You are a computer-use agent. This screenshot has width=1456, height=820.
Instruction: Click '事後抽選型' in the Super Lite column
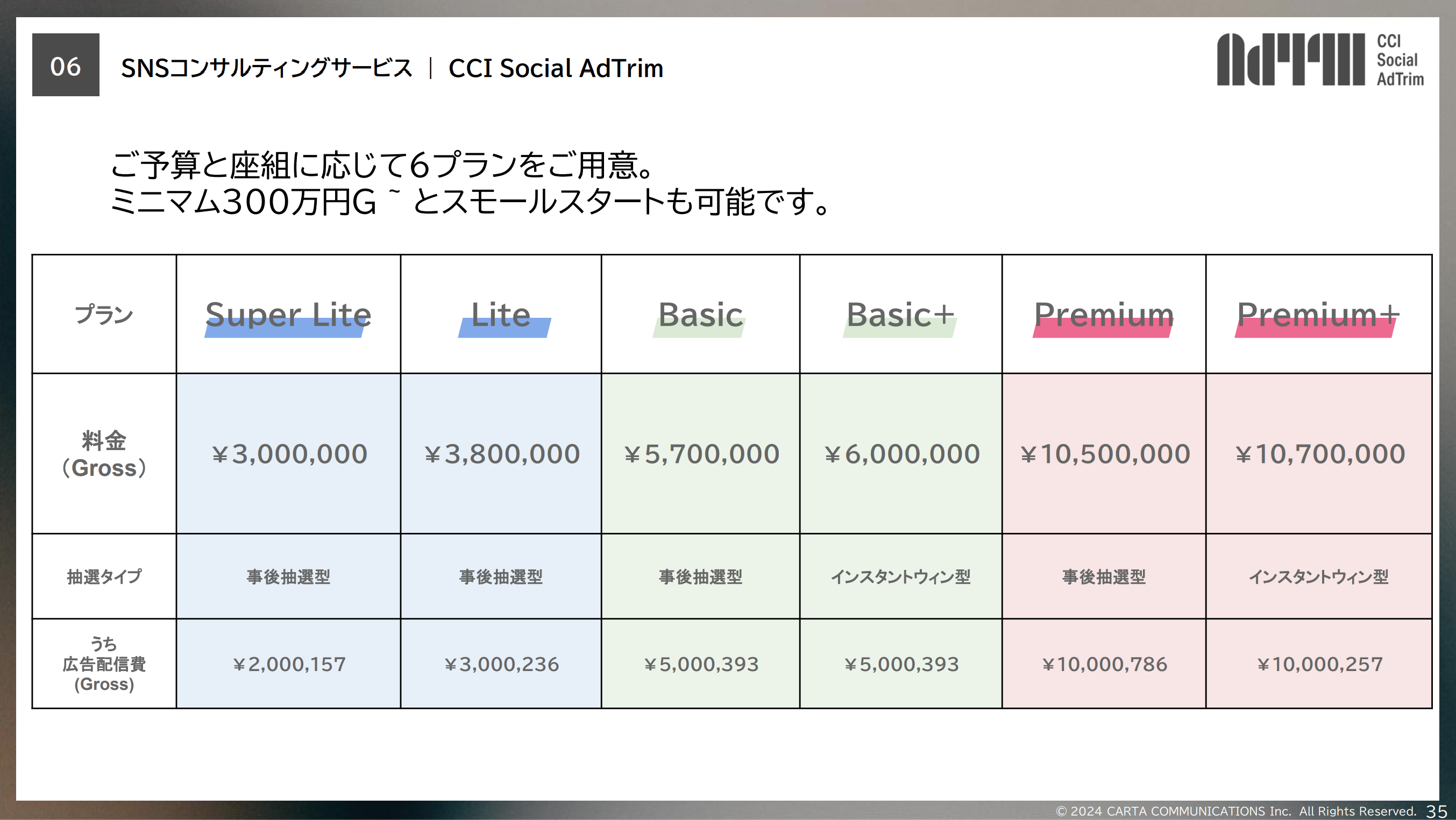click(288, 577)
